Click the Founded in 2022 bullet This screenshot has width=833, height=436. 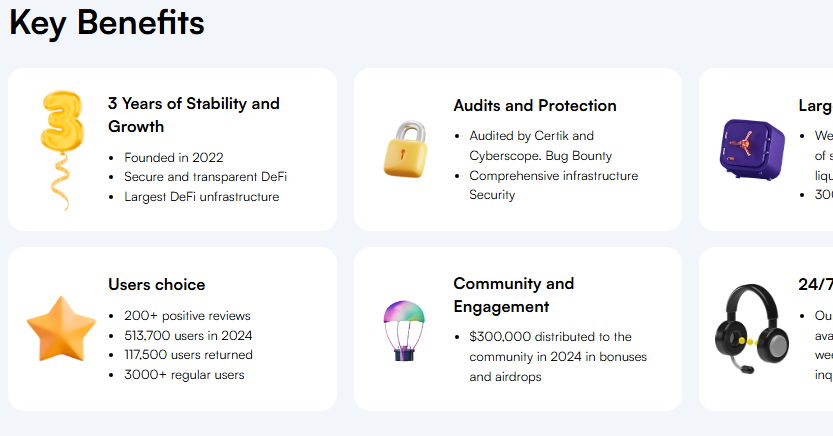pos(174,157)
